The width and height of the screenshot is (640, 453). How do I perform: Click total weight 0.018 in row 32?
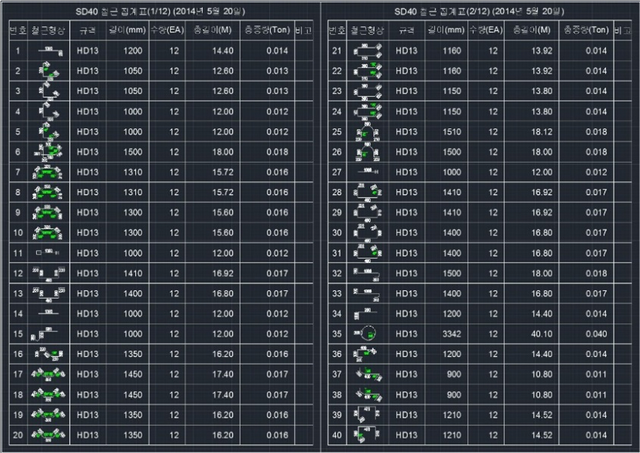[596, 273]
